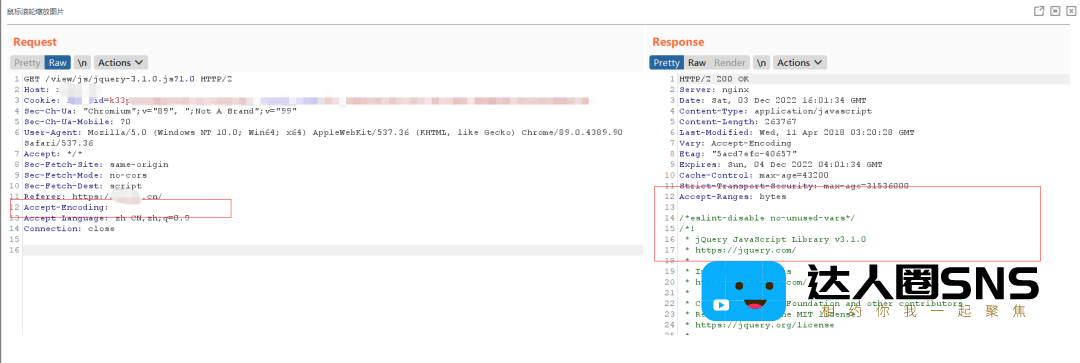This screenshot has height=363, width=1080.
Task: Expand the Response Actions dropdown
Action: pos(800,63)
